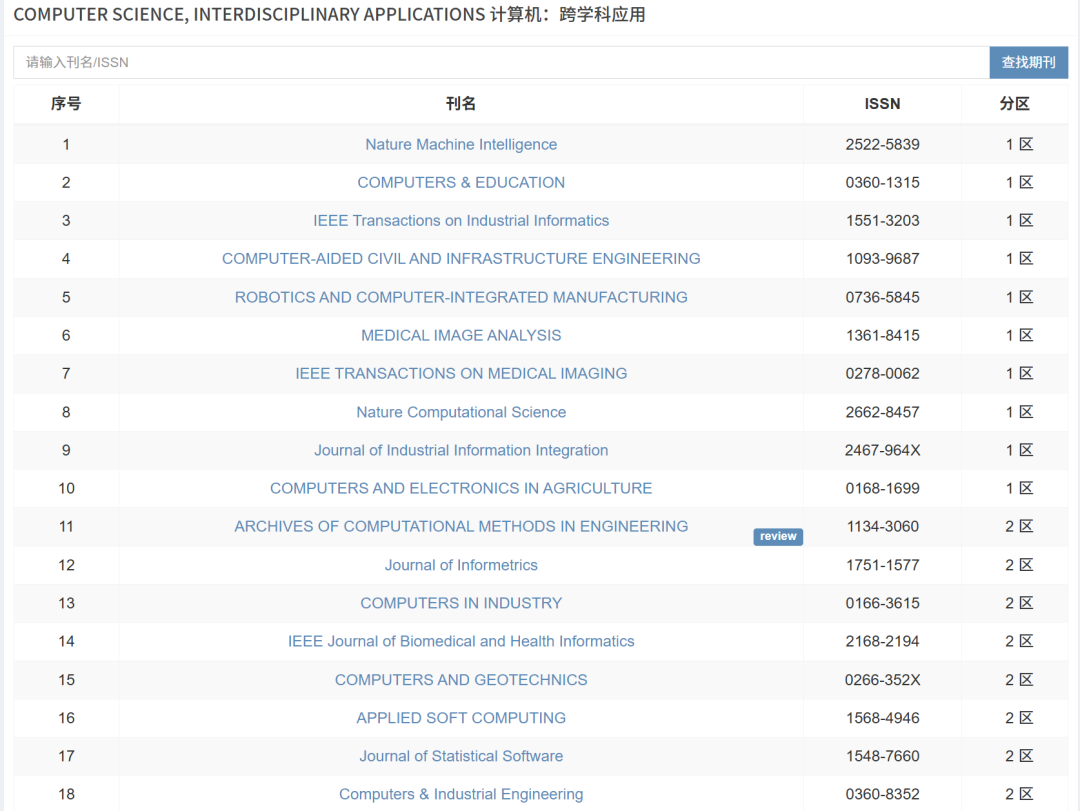Open APPLIED SOFT COMPUTING journal link

(x=461, y=718)
